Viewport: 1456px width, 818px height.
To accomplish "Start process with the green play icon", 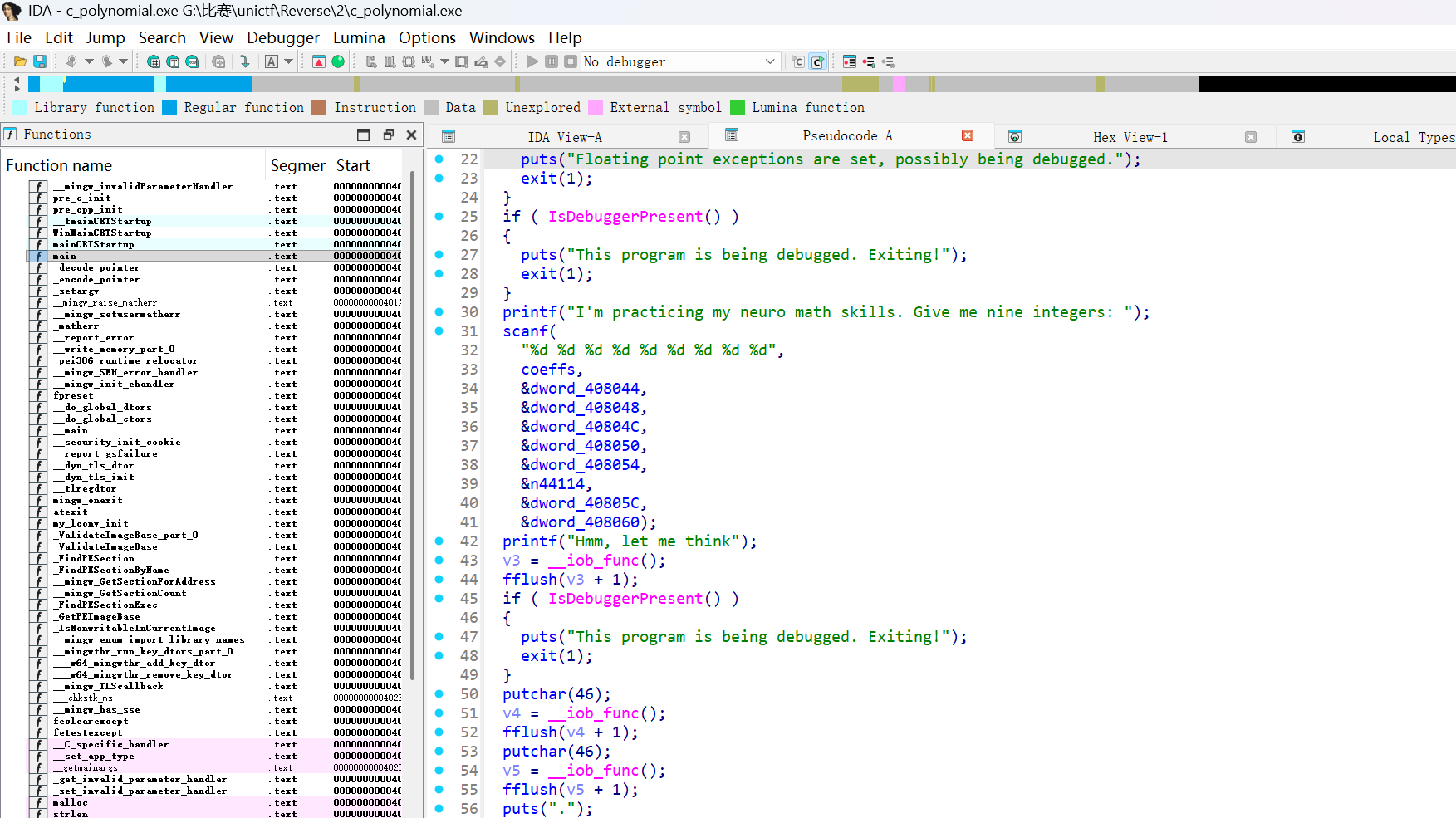I will 532,61.
